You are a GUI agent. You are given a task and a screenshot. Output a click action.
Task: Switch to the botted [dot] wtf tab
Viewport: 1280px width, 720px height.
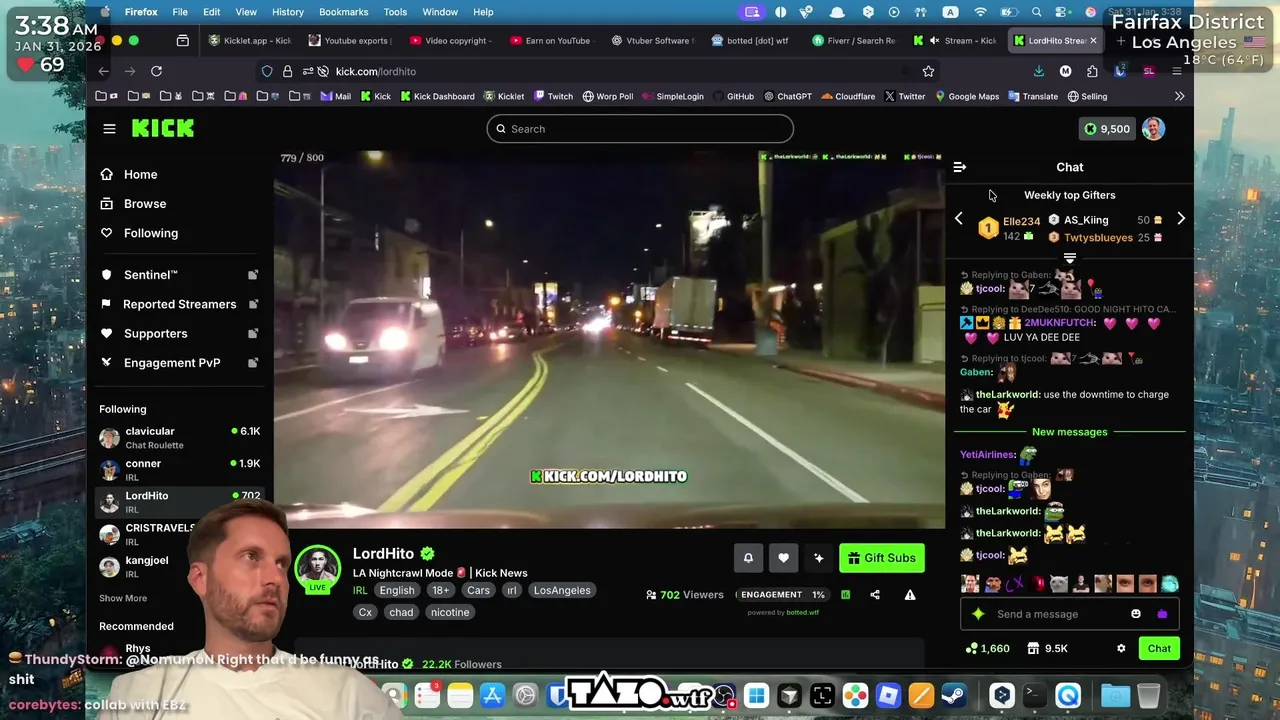752,41
